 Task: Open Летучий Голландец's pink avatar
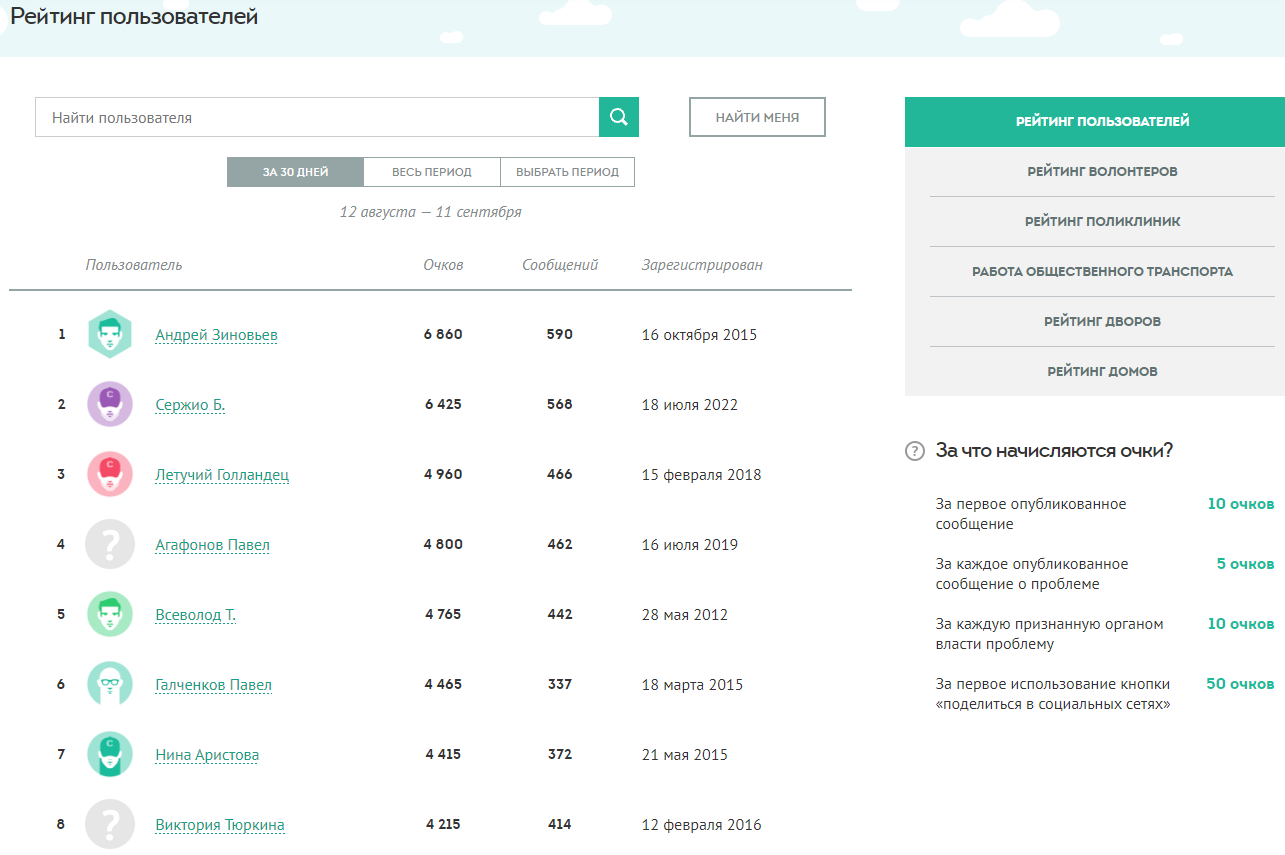click(110, 474)
